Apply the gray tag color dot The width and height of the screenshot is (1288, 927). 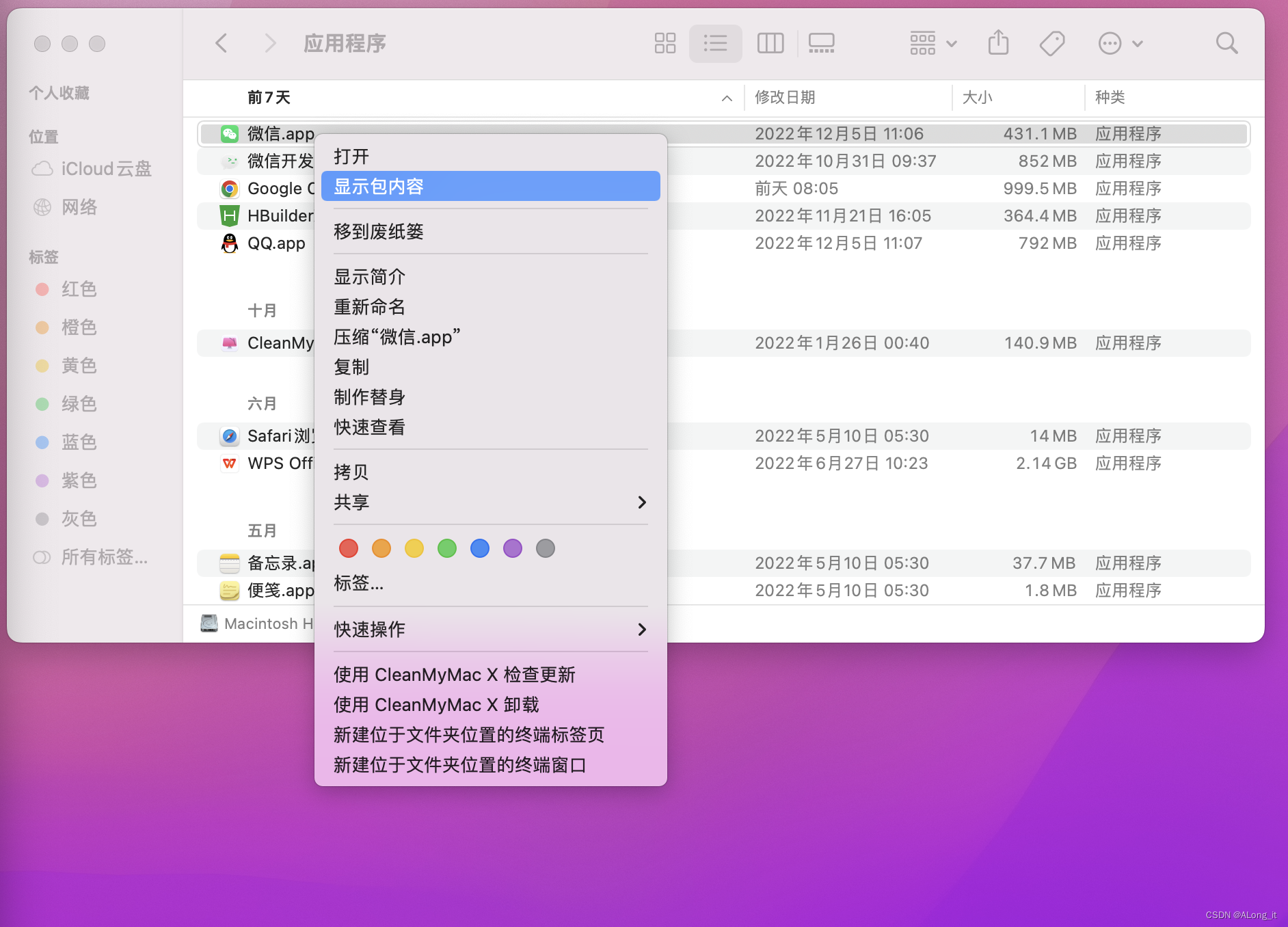(x=546, y=548)
